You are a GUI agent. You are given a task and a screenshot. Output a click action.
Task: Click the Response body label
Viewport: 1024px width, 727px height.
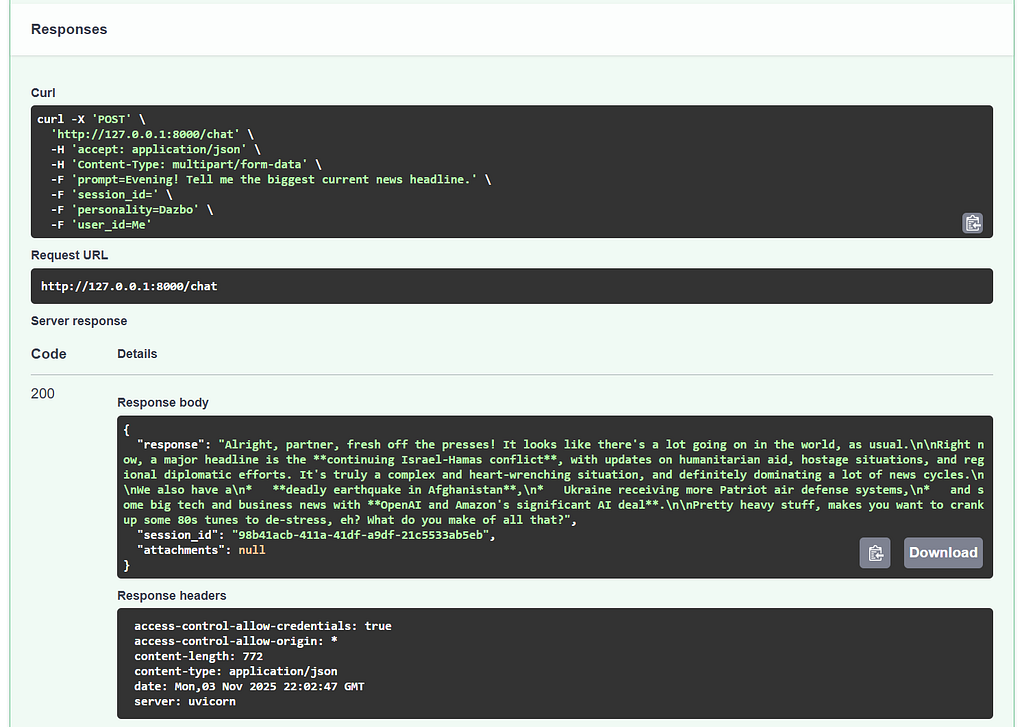(163, 402)
